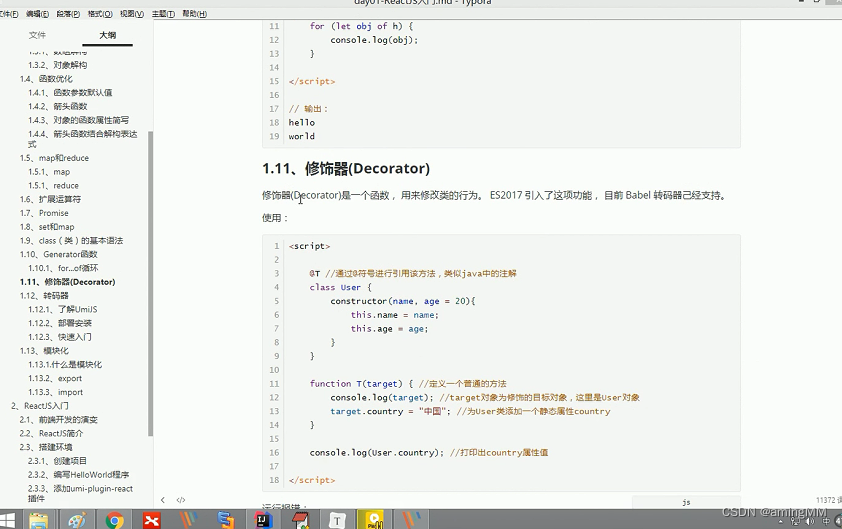842x529 pixels.
Task: Go to outline item 1.4.1 函数参数默认值
Action: (70, 92)
